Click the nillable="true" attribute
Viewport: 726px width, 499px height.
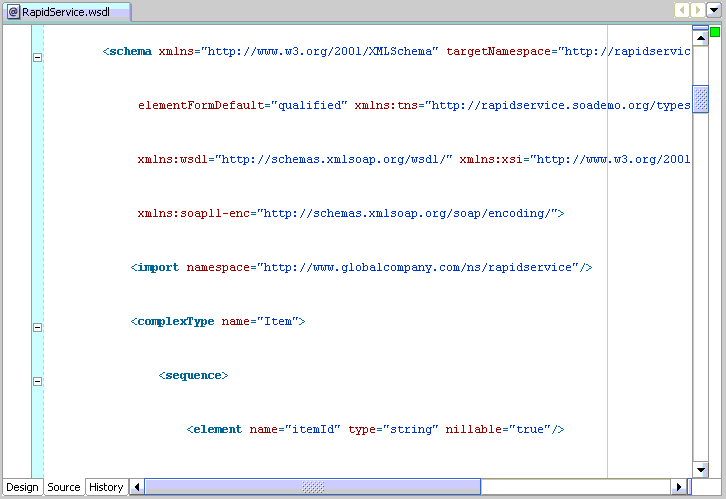pyautogui.click(x=498, y=430)
